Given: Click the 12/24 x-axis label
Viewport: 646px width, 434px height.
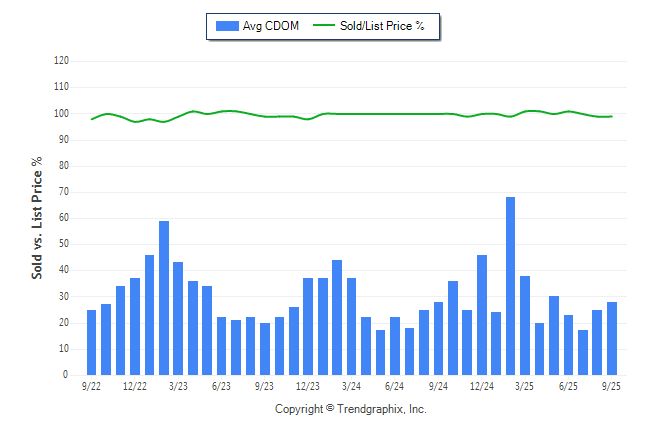Looking at the screenshot, I should (x=481, y=386).
